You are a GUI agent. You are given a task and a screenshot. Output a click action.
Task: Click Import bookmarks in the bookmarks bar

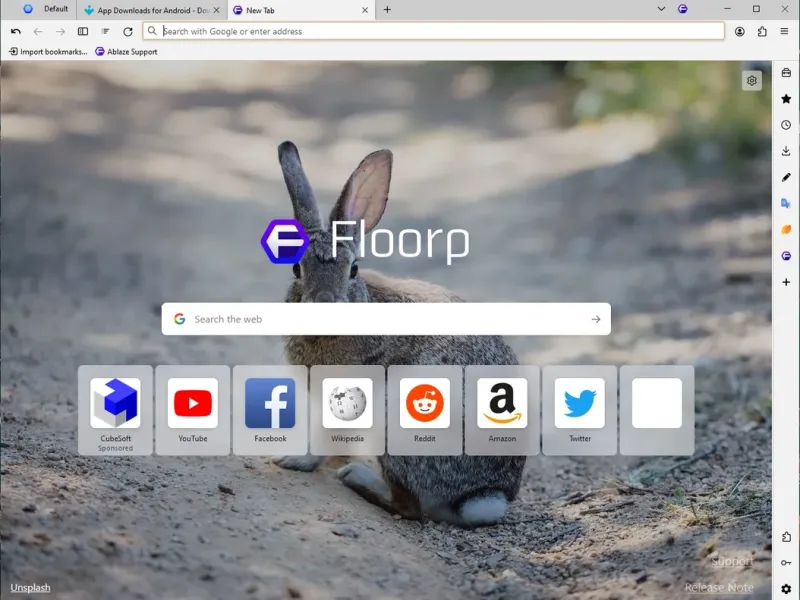[48, 52]
